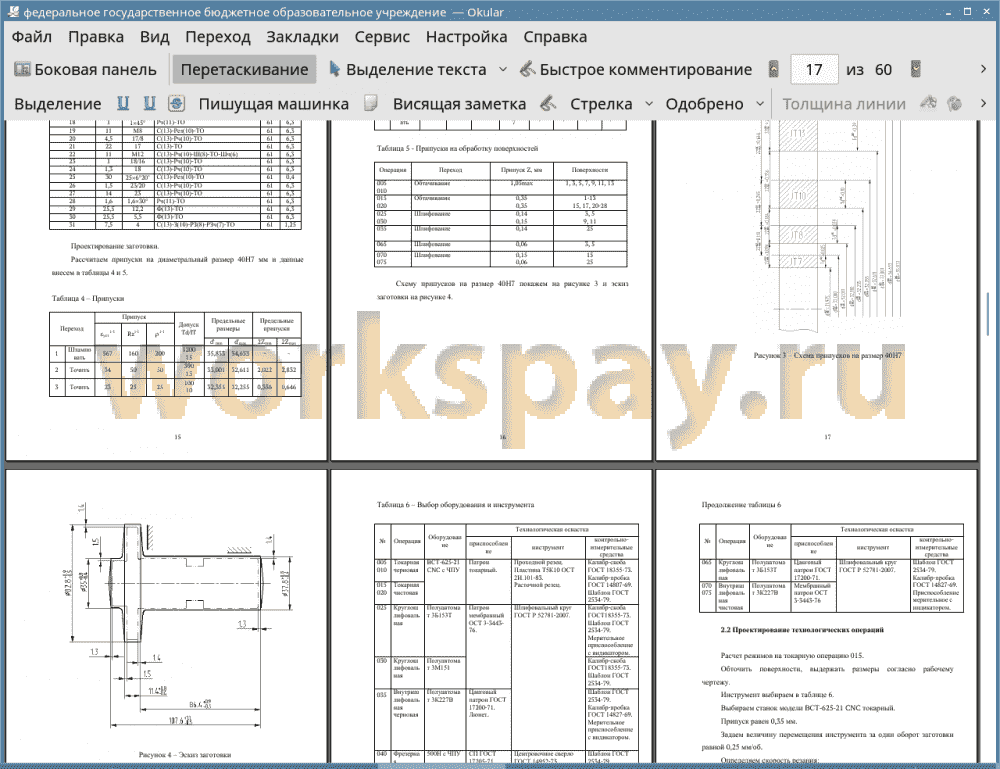Click the color palette icon after Толщина линии
This screenshot has height=769, width=1000.
[x=928, y=103]
